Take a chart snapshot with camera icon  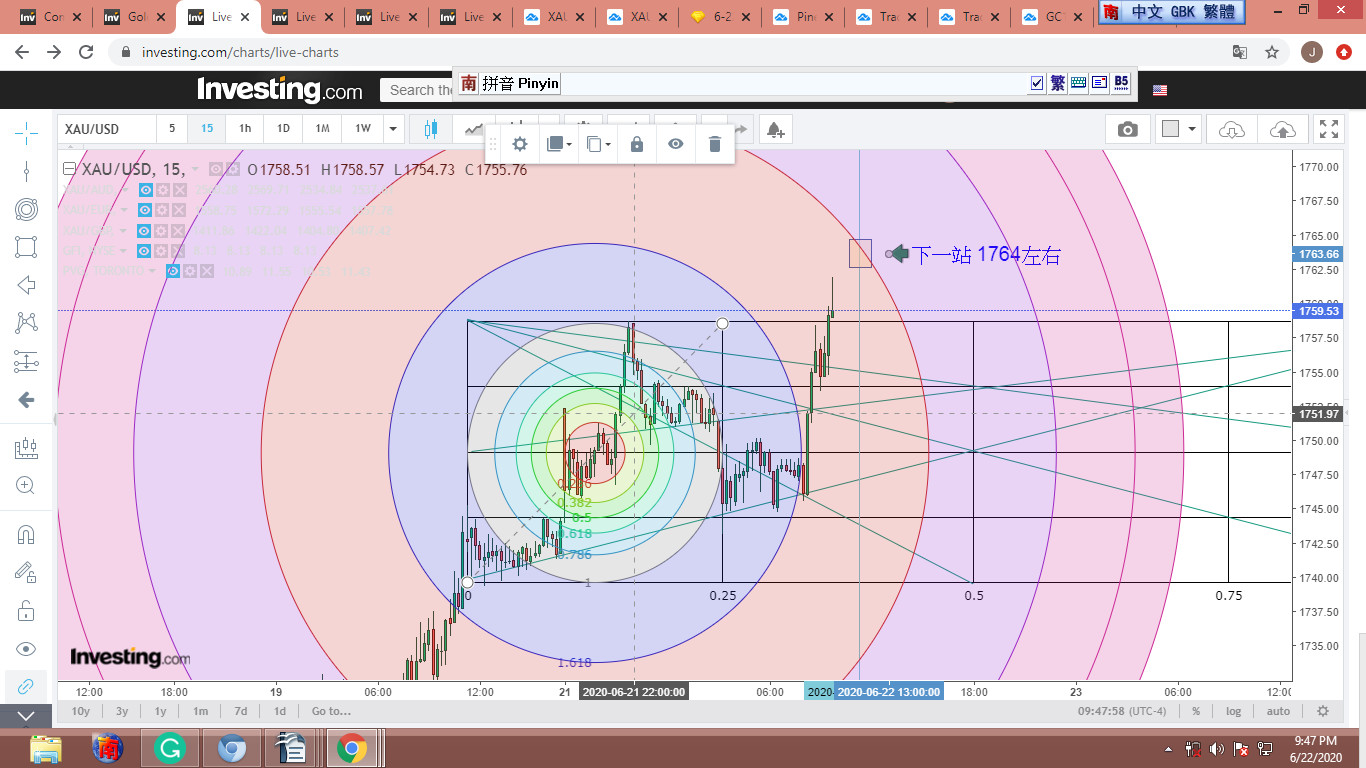pyautogui.click(x=1128, y=129)
